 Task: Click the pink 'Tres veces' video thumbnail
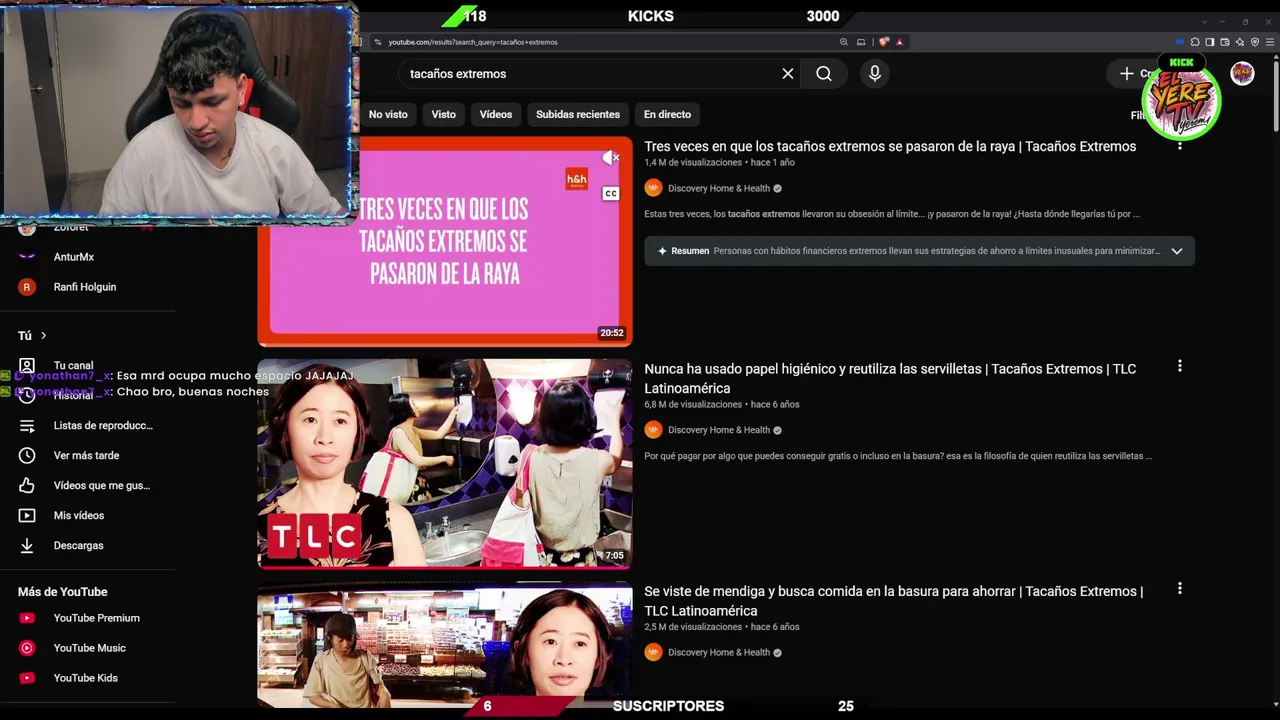445,241
